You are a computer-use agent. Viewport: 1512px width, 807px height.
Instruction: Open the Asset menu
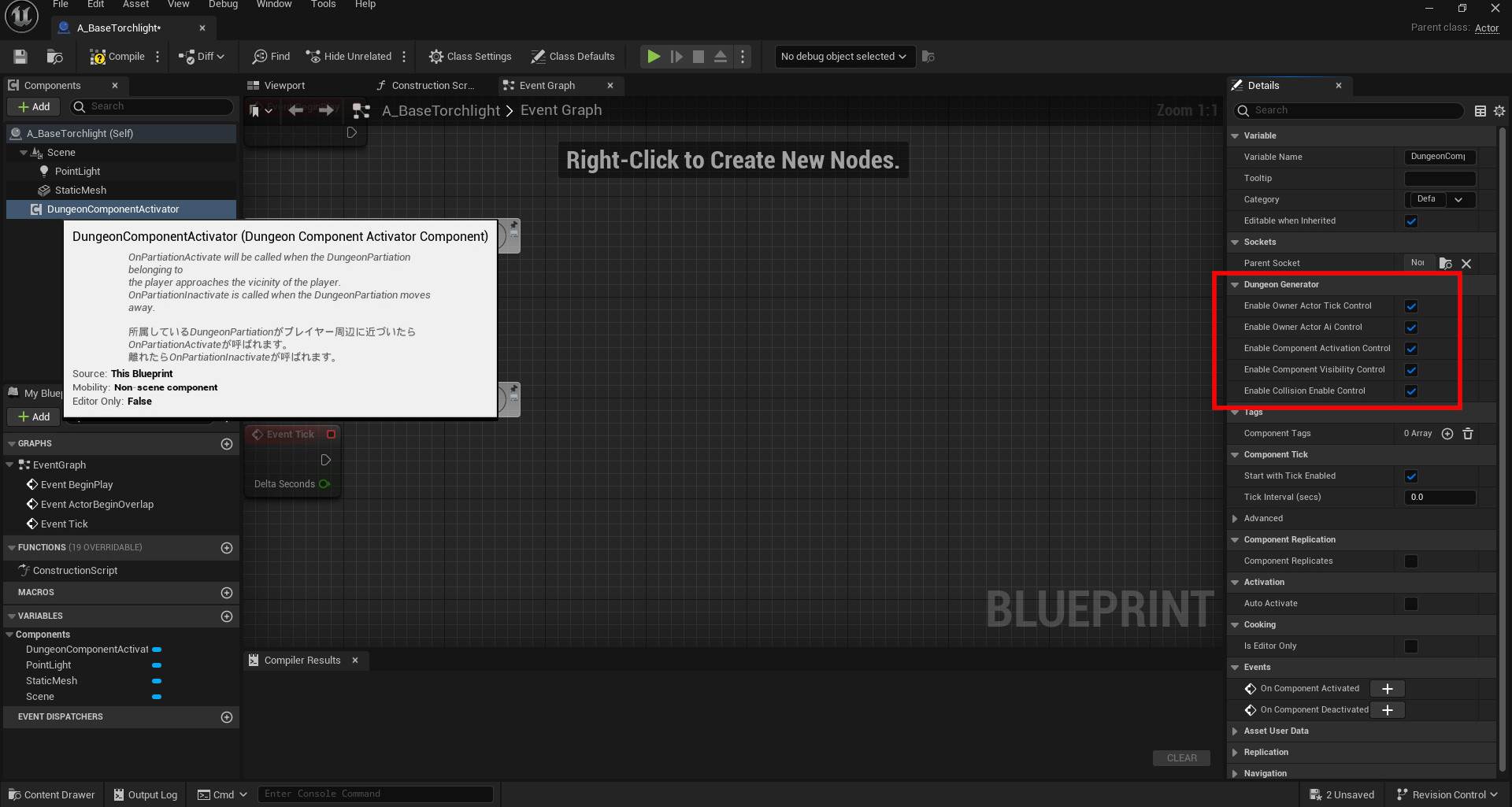(x=135, y=5)
